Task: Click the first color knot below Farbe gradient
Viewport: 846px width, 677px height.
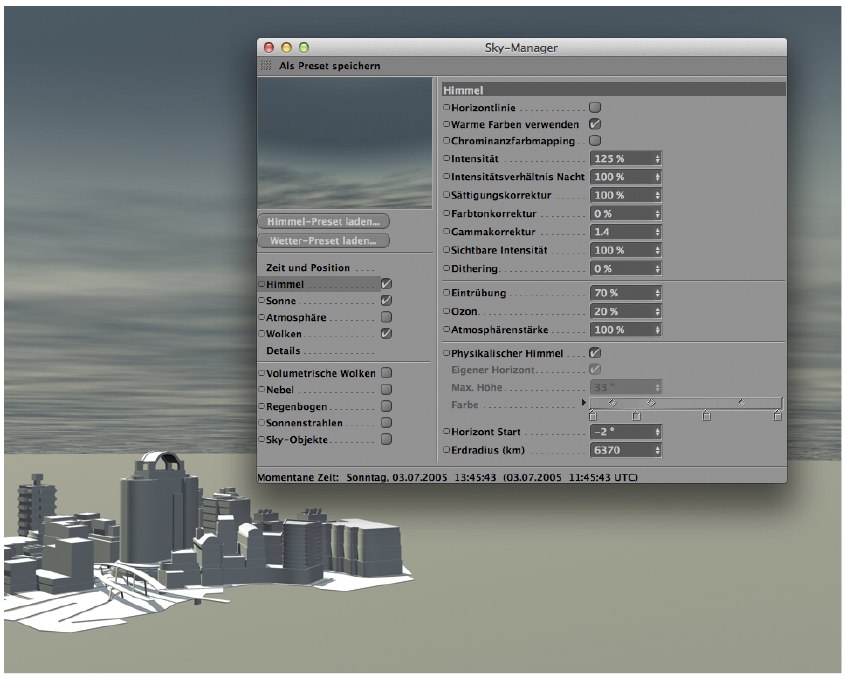Action: (592, 416)
